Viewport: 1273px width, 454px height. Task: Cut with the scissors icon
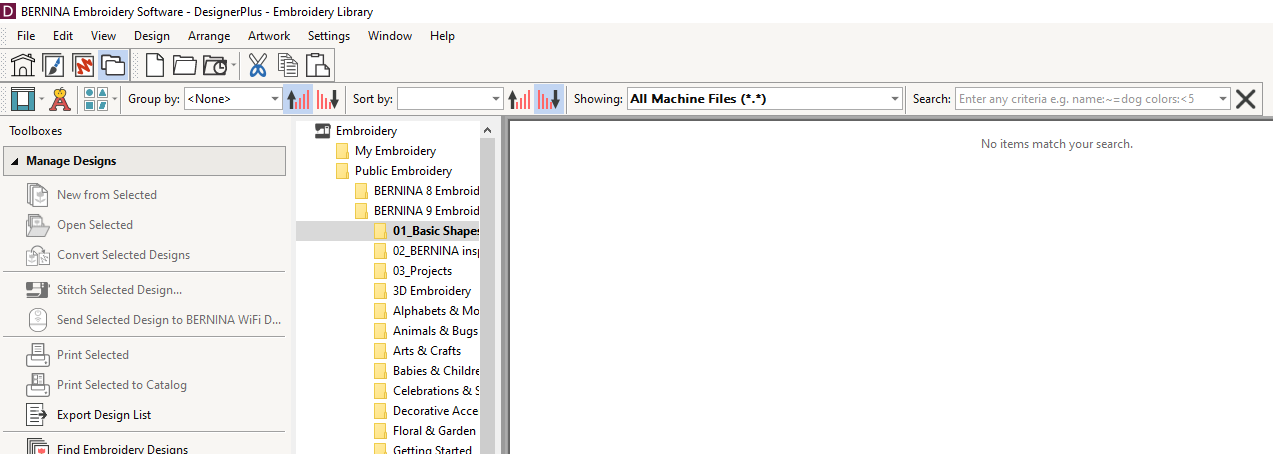258,66
